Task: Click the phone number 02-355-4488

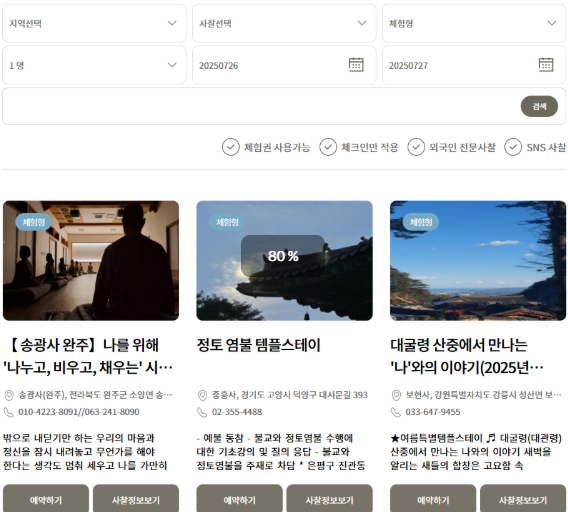Action: pos(237,412)
